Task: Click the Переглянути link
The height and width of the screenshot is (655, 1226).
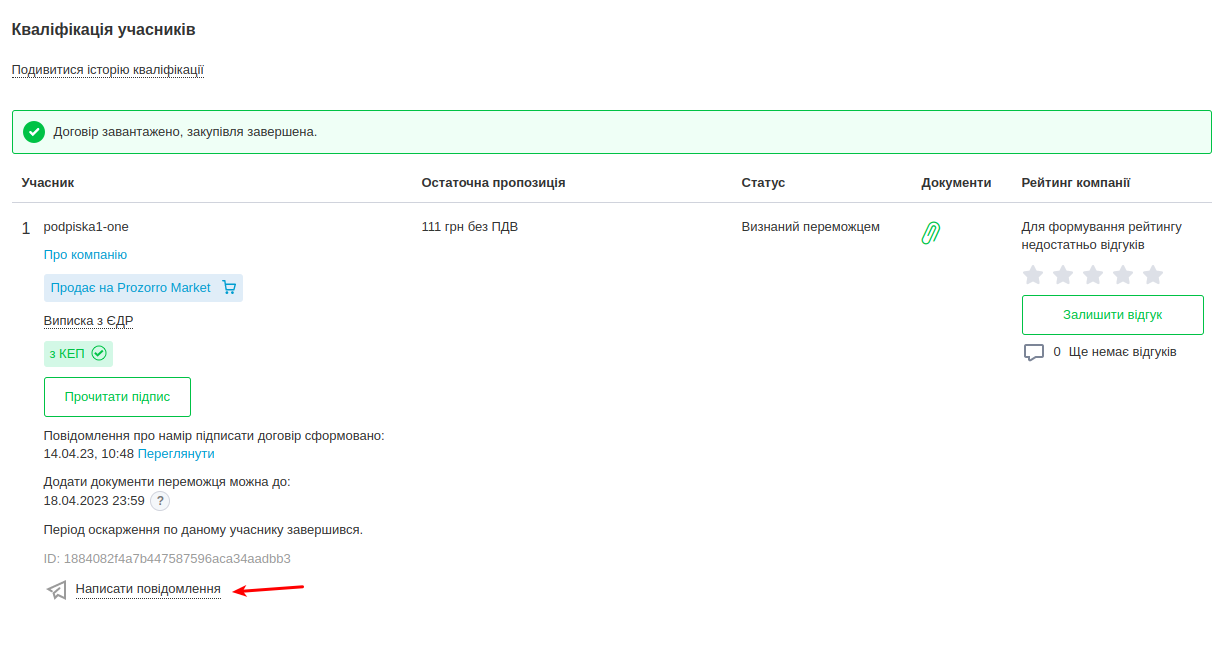Action: click(176, 454)
